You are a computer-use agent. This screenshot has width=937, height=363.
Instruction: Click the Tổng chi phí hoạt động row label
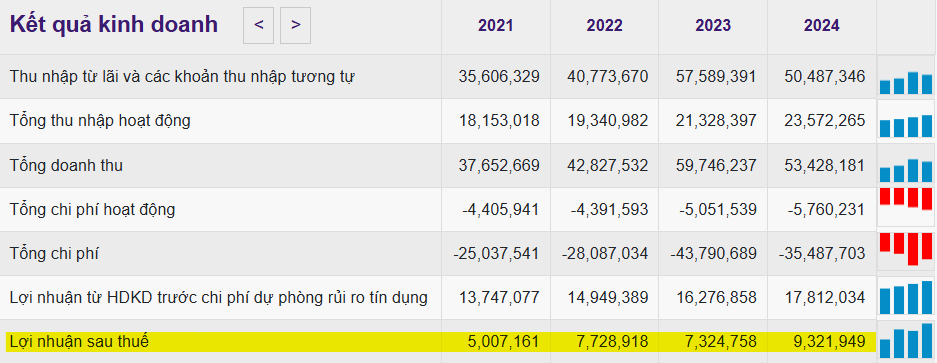[93, 210]
